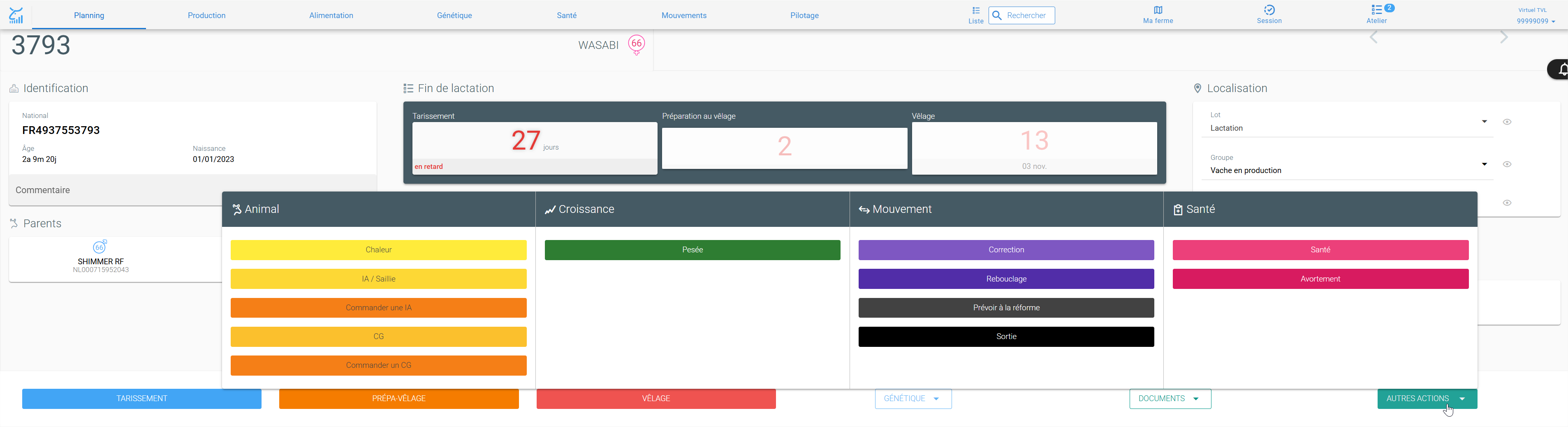Click the green Pesée button
Viewport: 1568px width, 427px height.
pos(692,250)
